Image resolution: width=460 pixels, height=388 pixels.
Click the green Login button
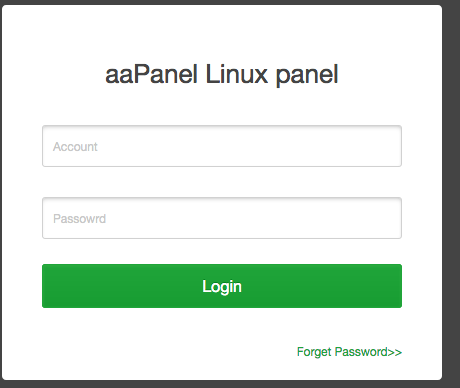pyautogui.click(x=222, y=286)
